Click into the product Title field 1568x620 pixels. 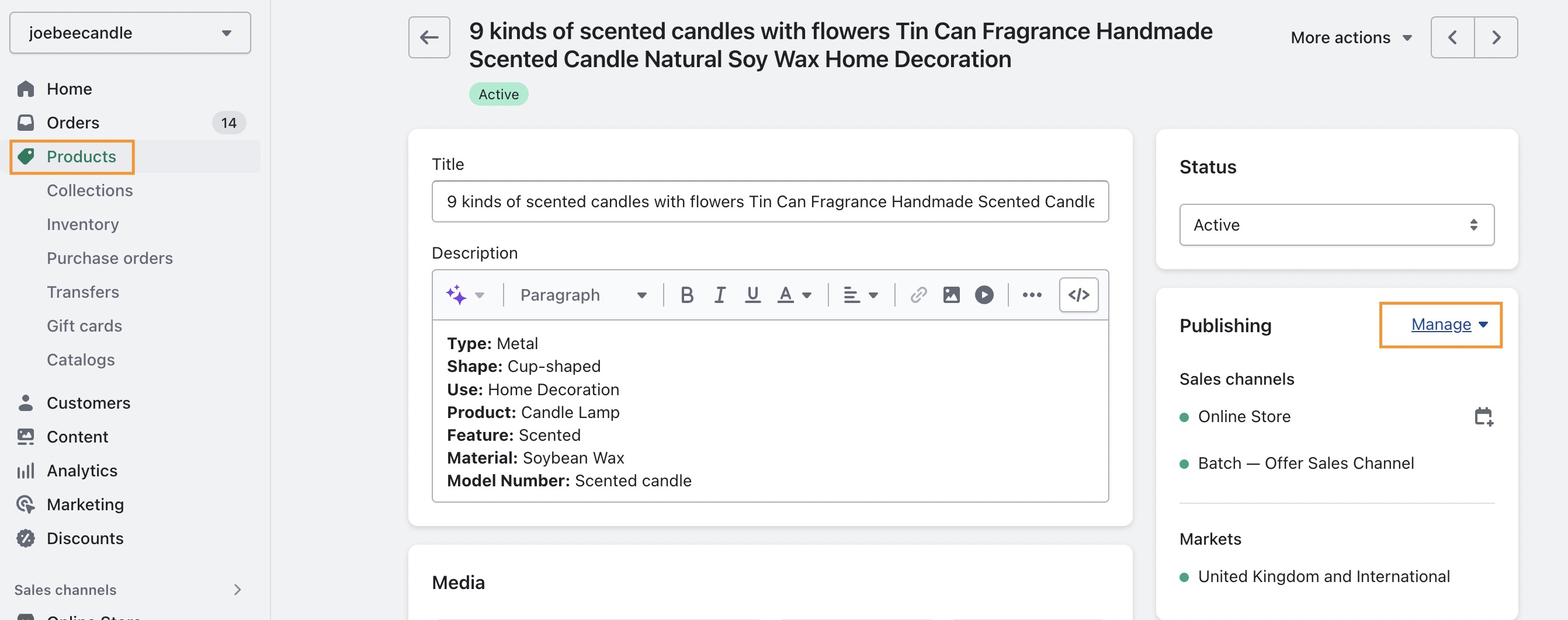[x=770, y=201]
